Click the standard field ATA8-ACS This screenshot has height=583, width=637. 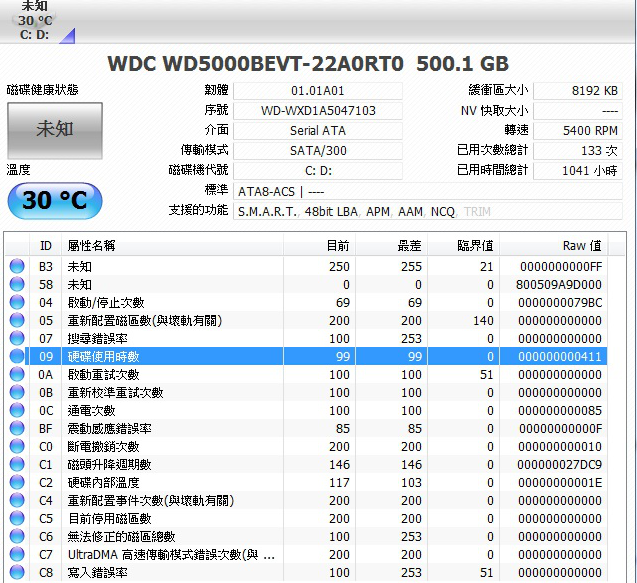pyautogui.click(x=428, y=191)
